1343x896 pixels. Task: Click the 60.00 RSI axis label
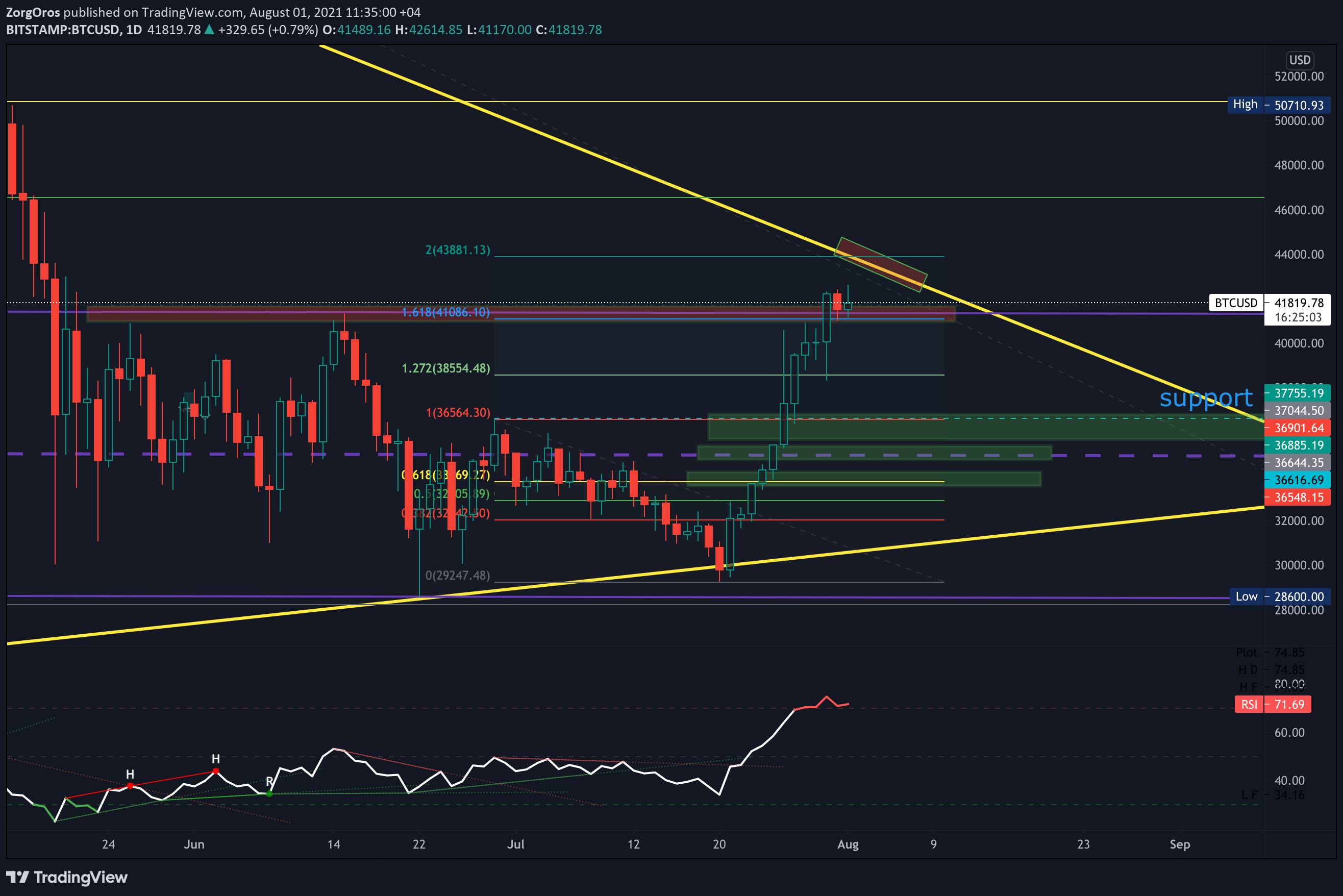point(1289,733)
